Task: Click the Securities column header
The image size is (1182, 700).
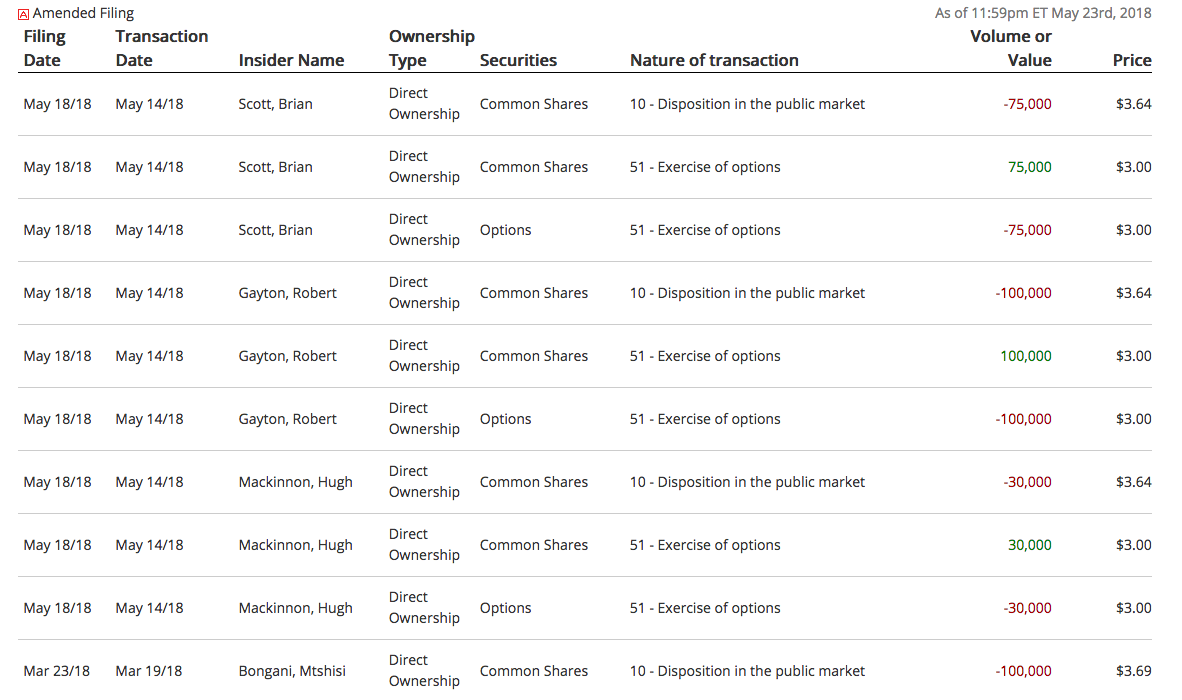Action: [518, 60]
